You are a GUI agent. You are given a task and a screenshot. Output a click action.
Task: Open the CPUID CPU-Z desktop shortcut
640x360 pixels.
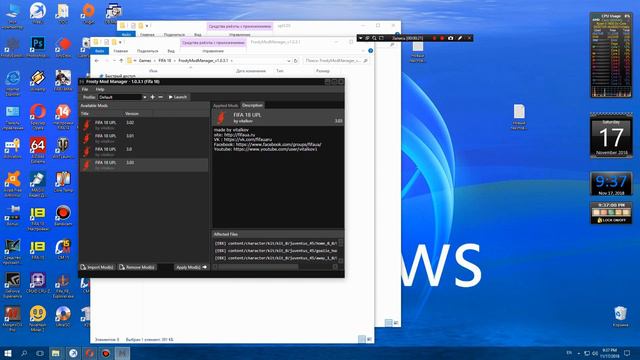point(38,283)
